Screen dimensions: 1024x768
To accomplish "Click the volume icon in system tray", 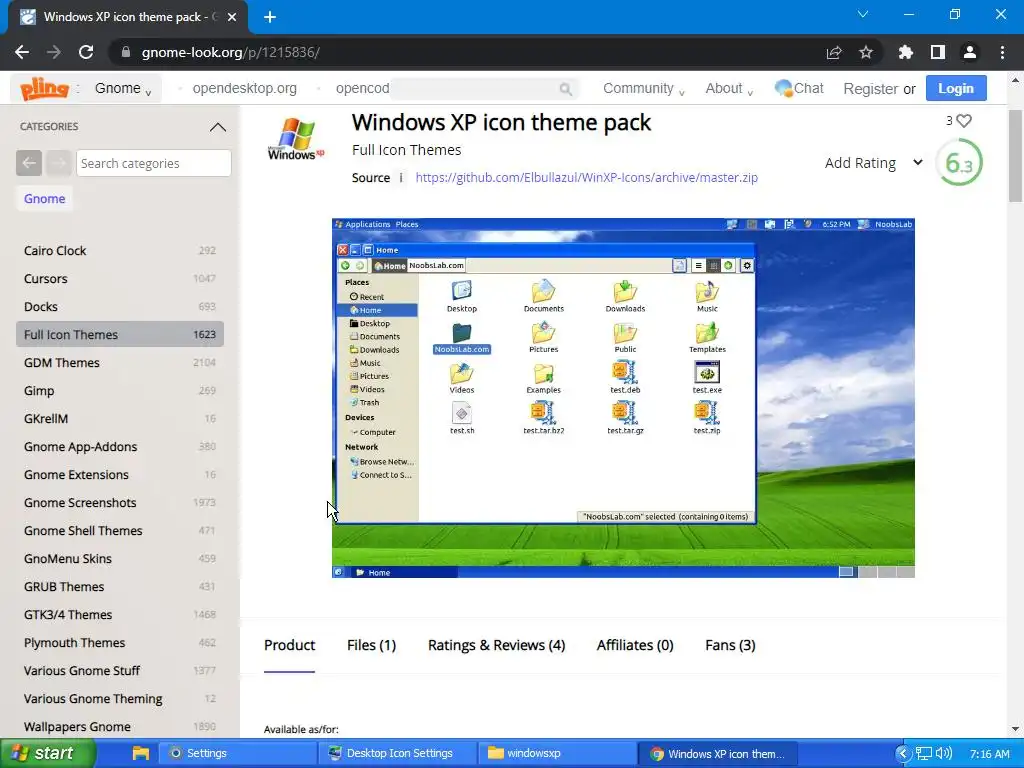I will point(944,754).
